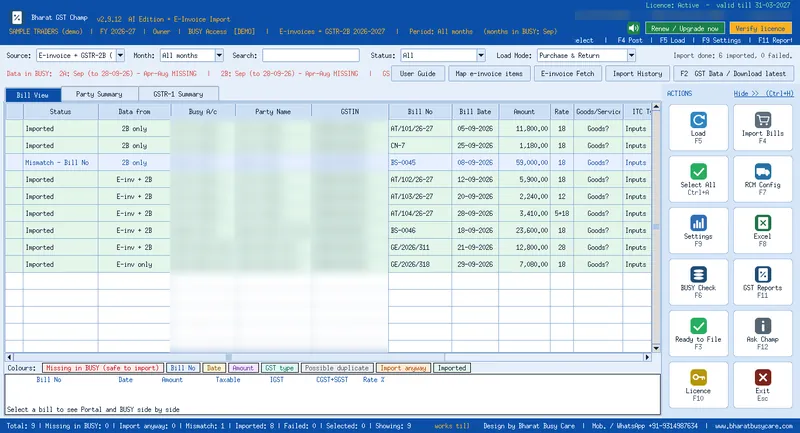Click the vertical scrollbar up arrow
Viewport: 800px width, 433px height.
(656, 107)
